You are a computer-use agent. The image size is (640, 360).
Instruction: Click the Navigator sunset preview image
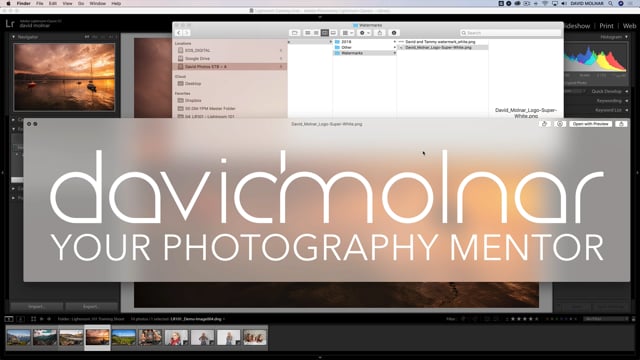click(64, 77)
